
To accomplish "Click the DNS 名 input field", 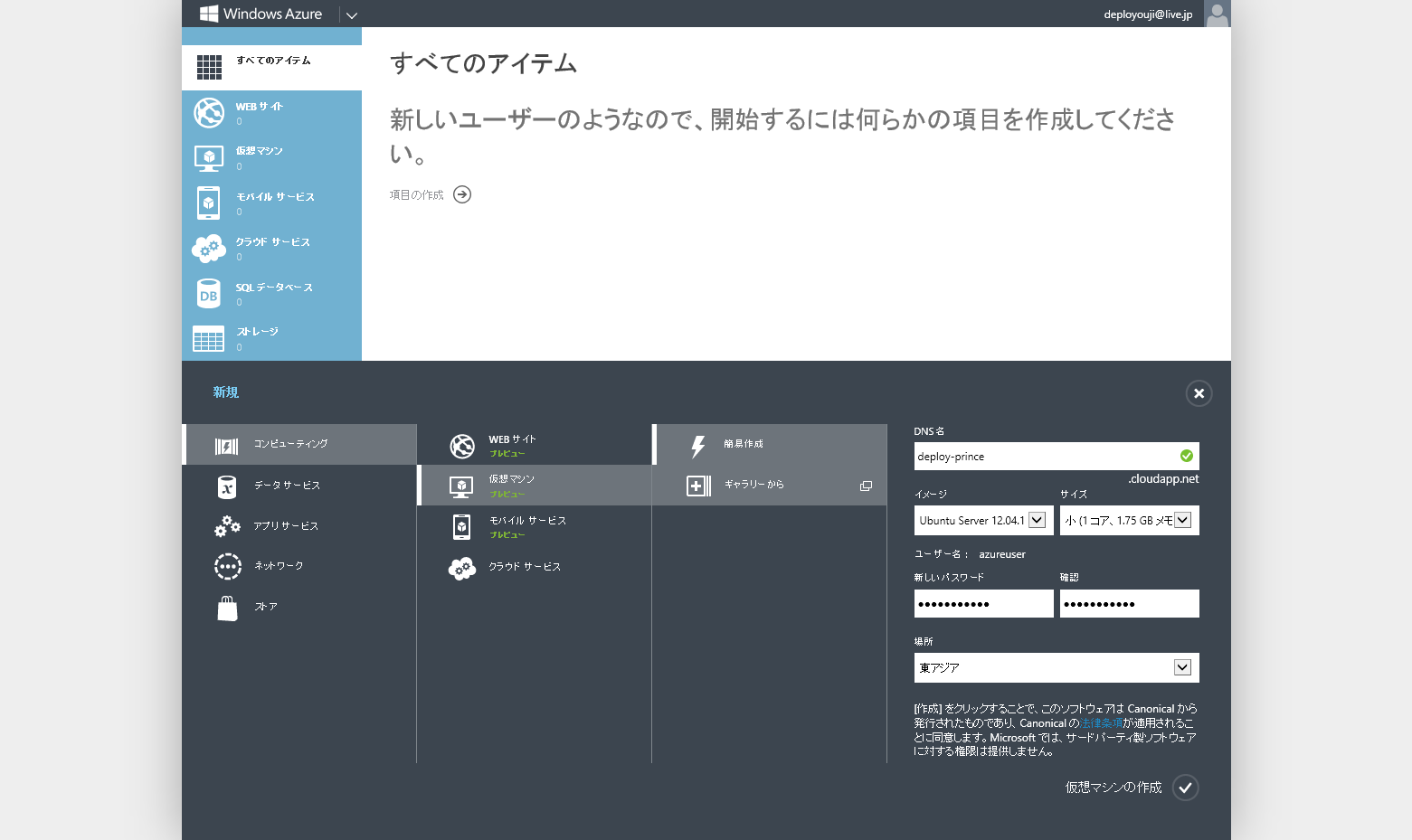I will pyautogui.click(x=1057, y=457).
